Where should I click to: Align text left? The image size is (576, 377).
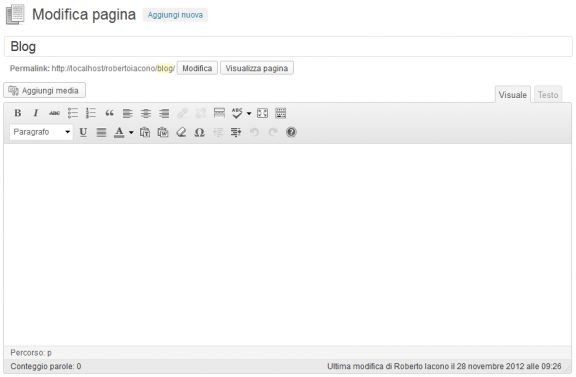pyautogui.click(x=127, y=113)
